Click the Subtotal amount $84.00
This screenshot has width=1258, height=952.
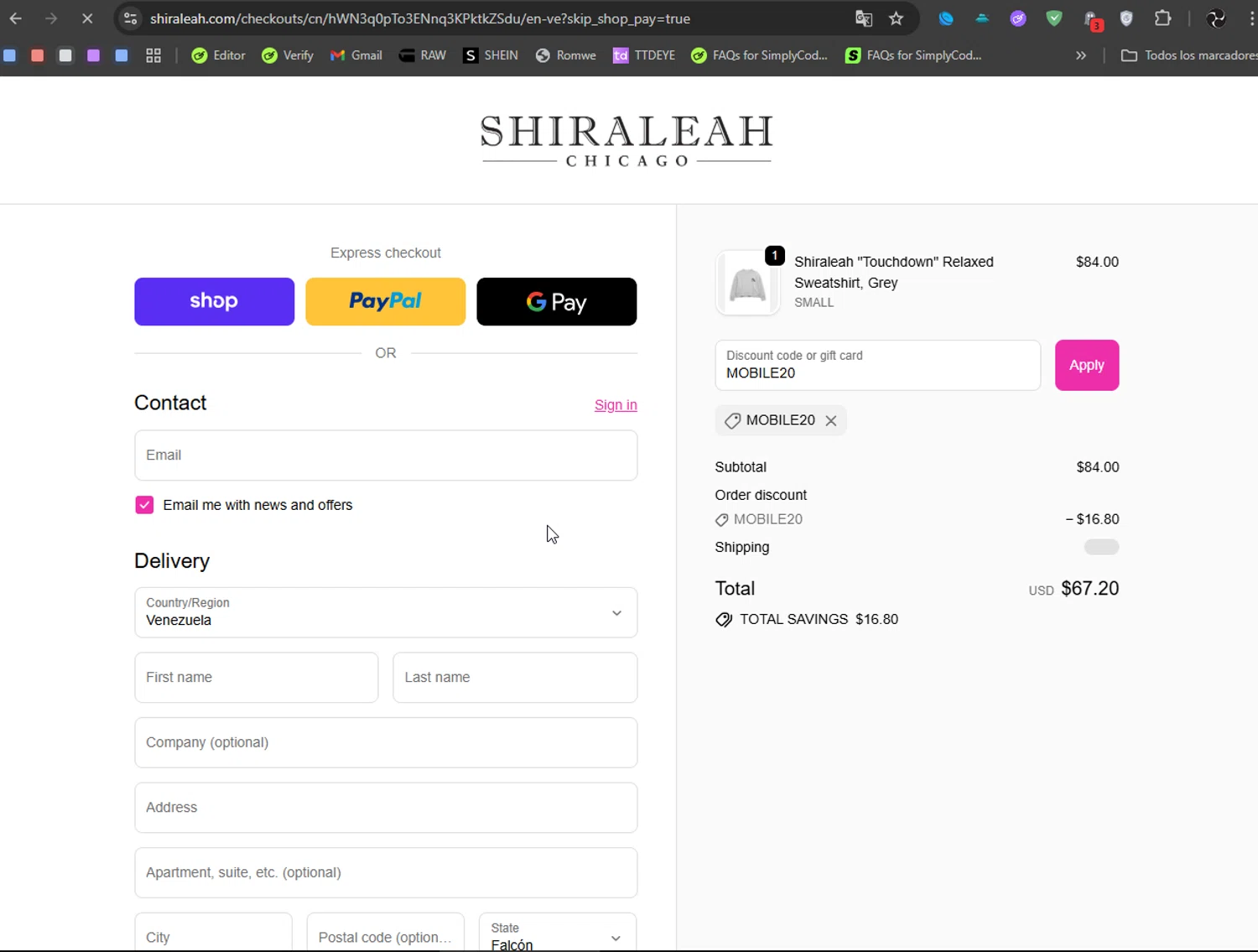coord(1098,467)
